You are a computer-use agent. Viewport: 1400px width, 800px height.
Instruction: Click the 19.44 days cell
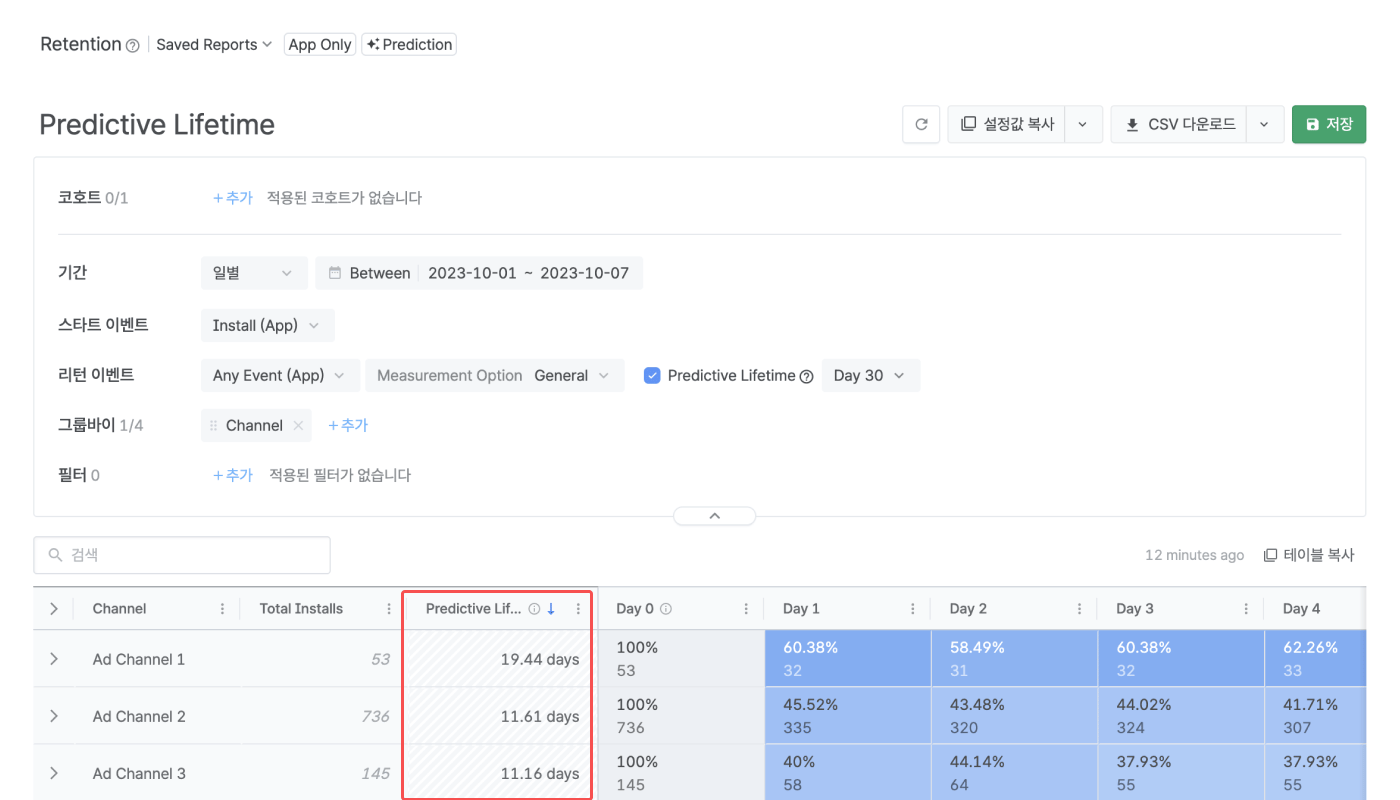496,659
